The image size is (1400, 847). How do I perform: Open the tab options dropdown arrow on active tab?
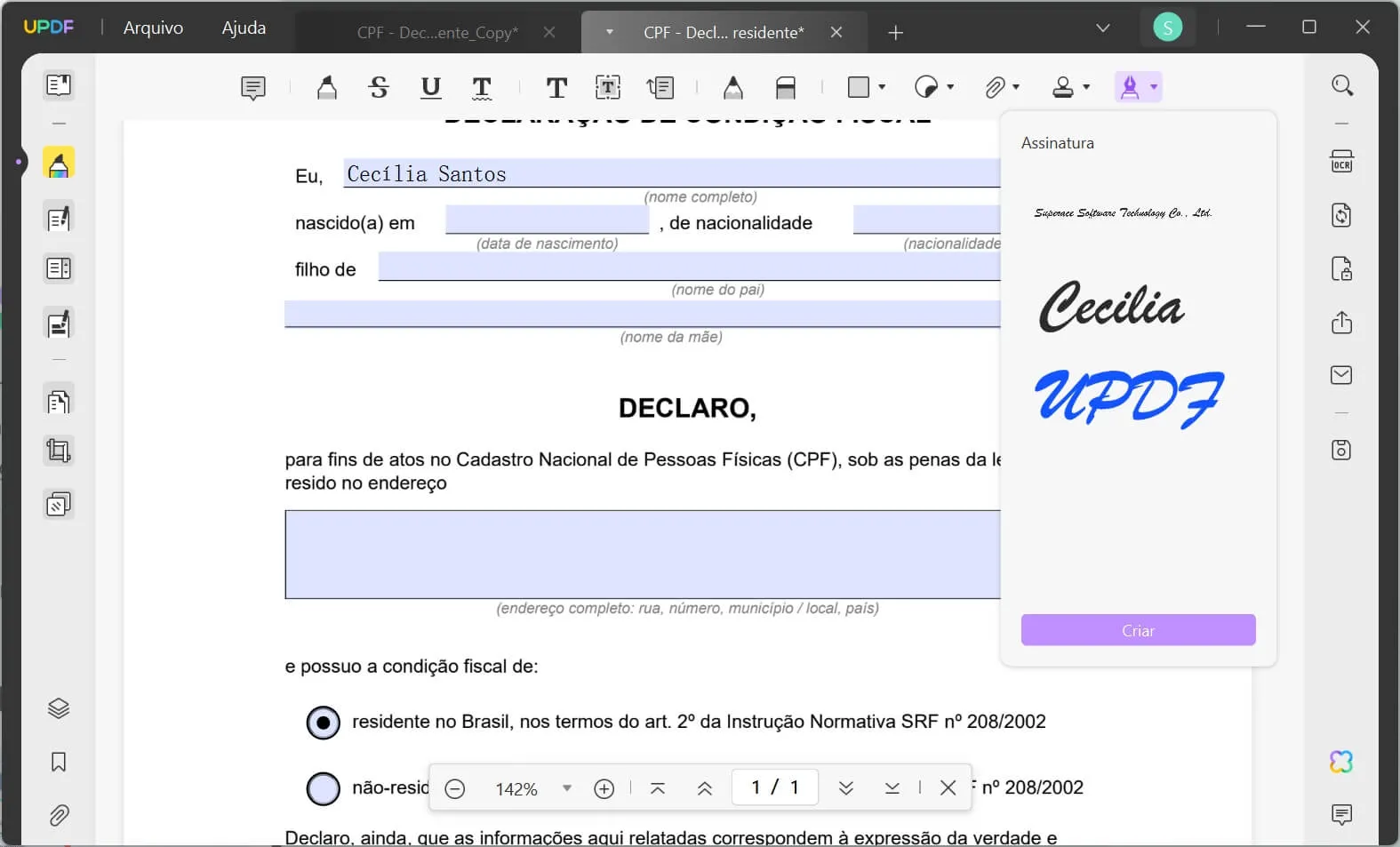coord(610,32)
